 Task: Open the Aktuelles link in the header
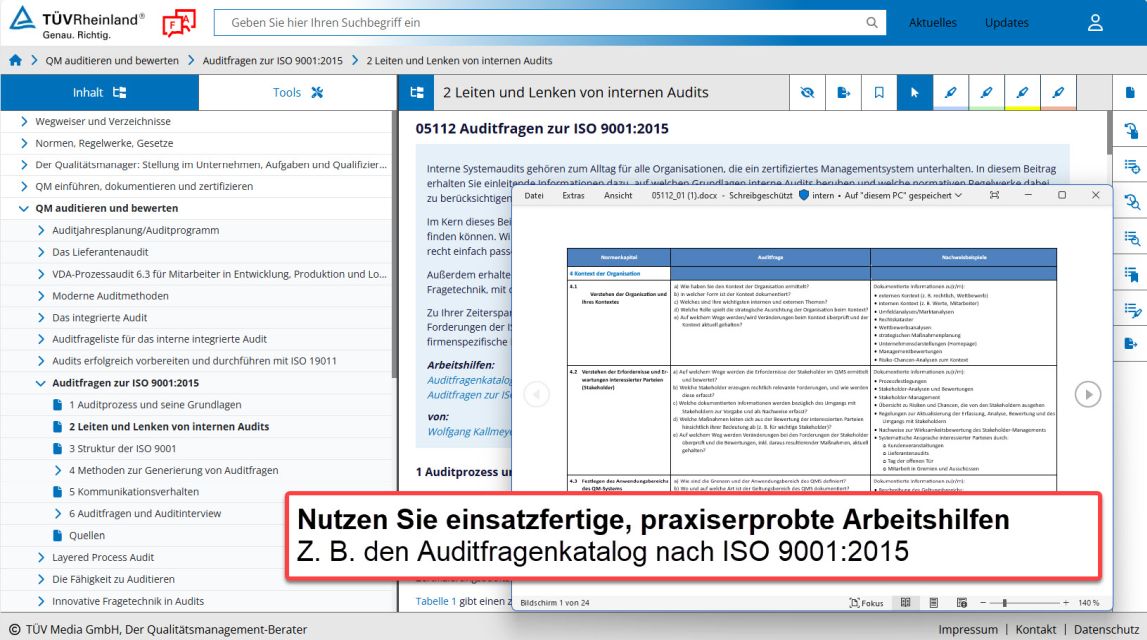(x=932, y=23)
